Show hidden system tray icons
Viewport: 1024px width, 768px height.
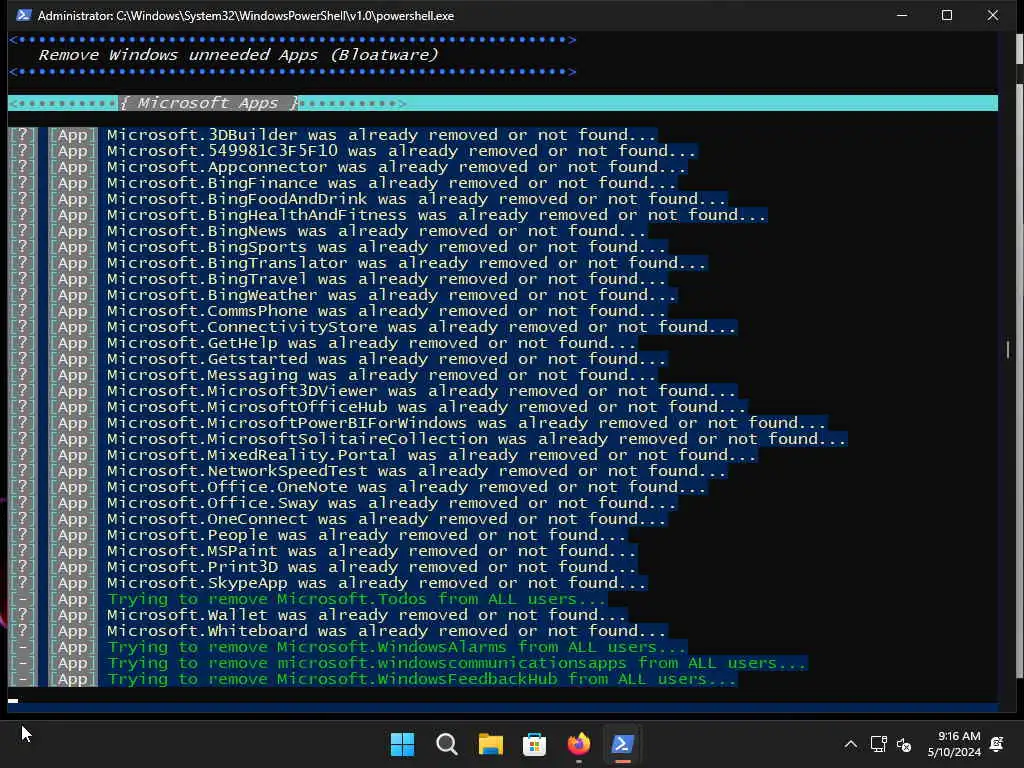pos(850,744)
